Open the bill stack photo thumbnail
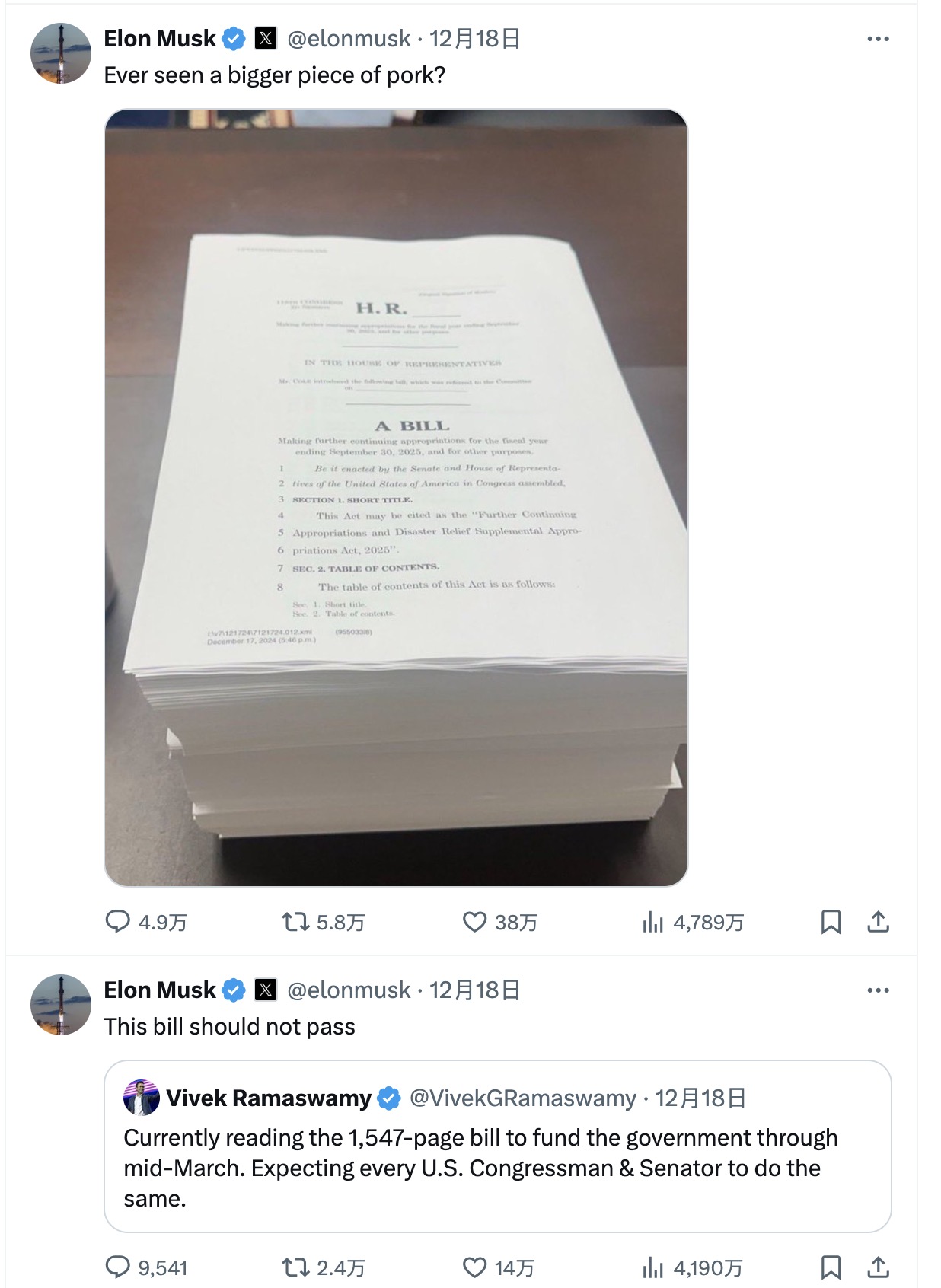This screenshot has width=941, height=1288. (396, 498)
